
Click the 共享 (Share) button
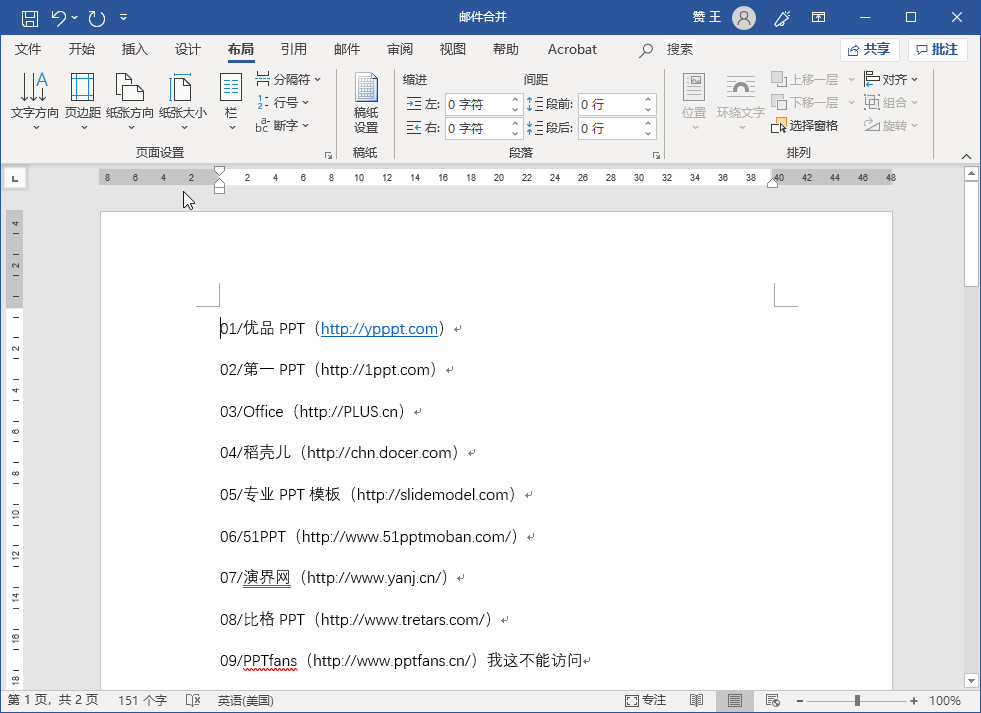tap(868, 48)
